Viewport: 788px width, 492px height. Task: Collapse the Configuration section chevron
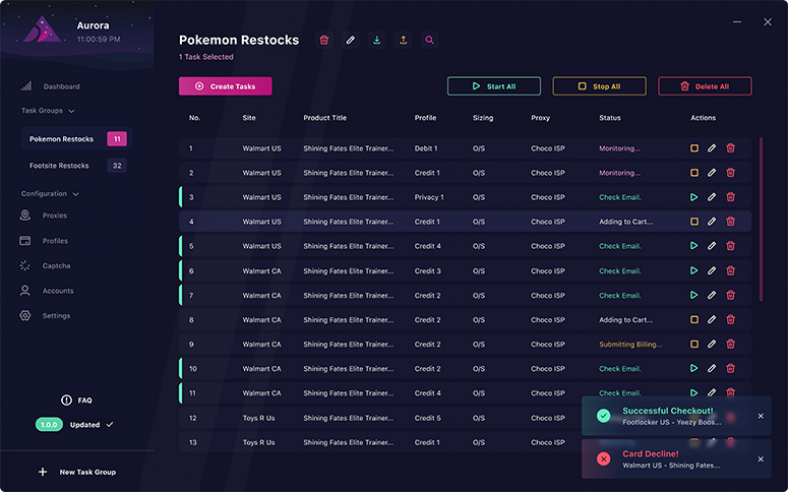75,194
